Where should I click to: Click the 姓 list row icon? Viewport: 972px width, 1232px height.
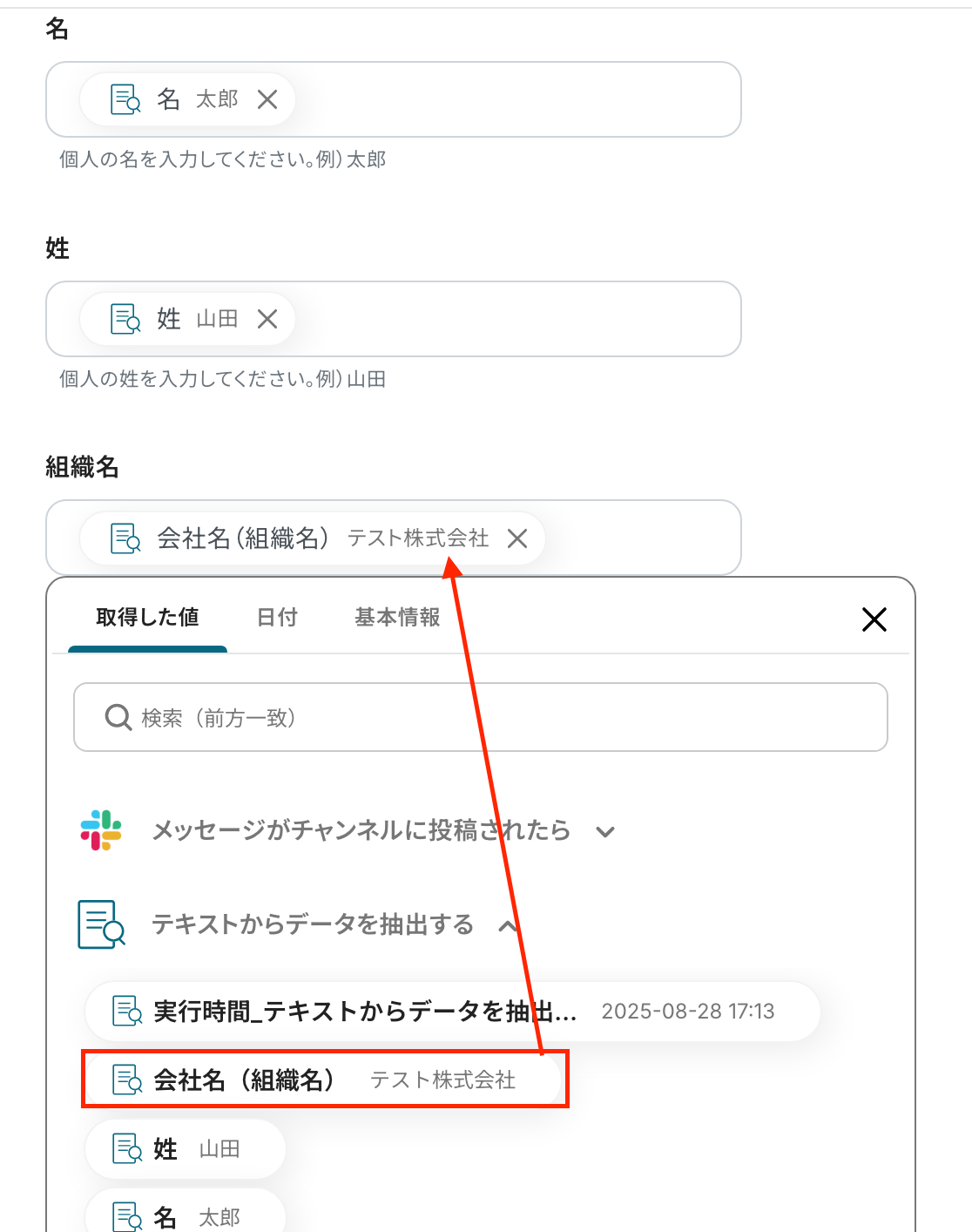point(127,1149)
